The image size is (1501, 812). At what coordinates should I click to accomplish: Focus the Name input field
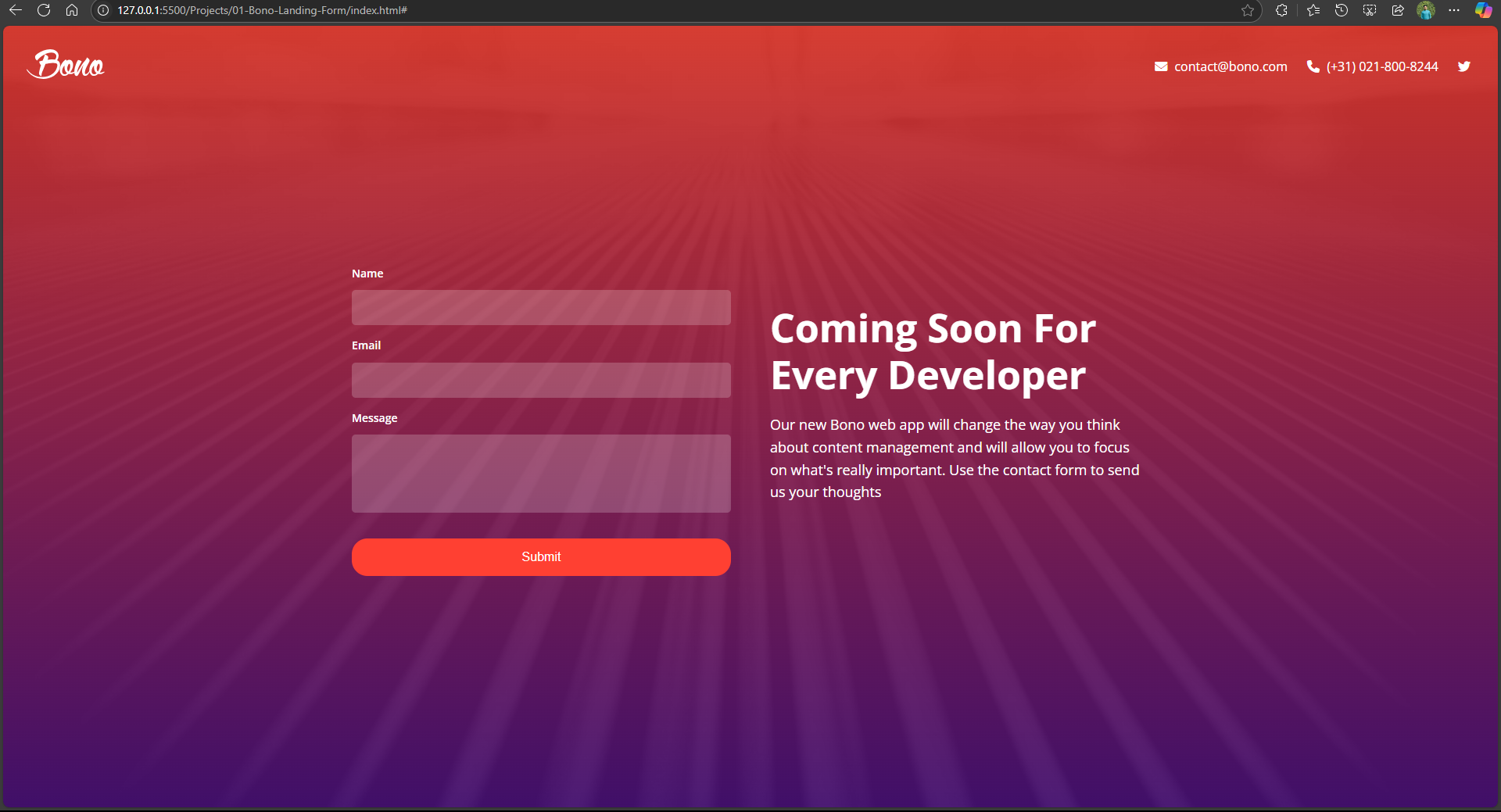tap(541, 307)
